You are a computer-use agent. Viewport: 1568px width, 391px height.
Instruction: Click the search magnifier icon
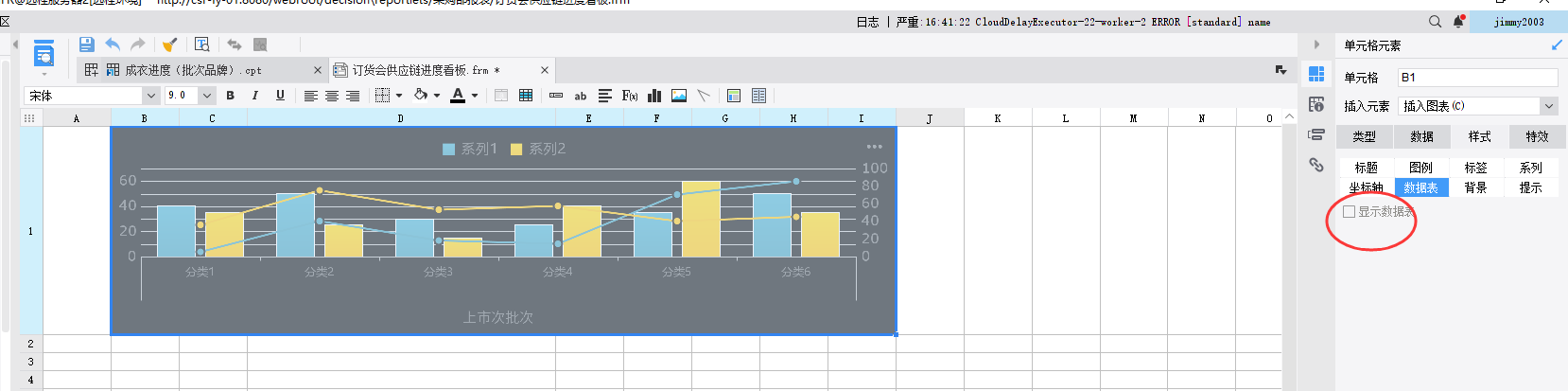(x=1435, y=22)
